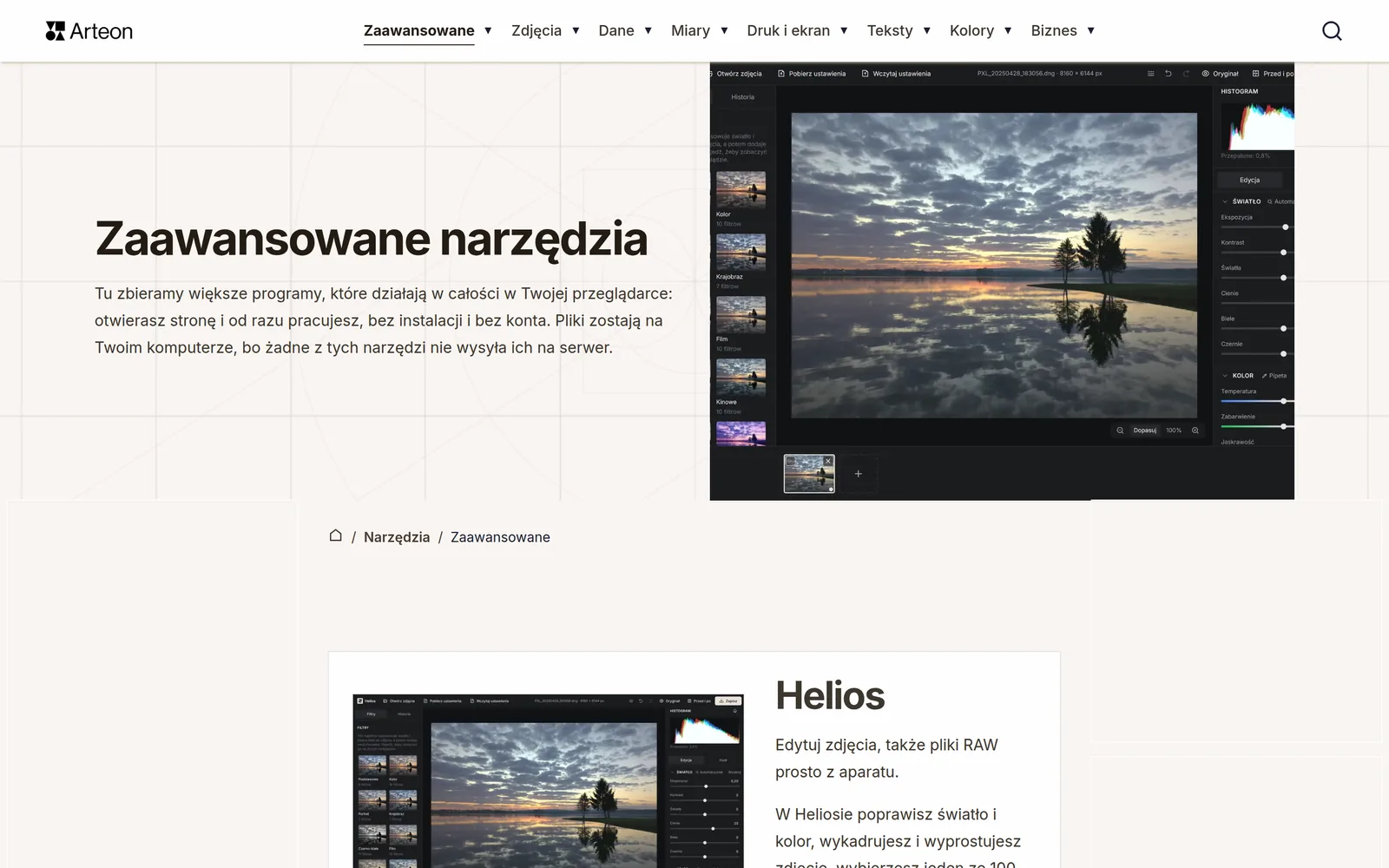Open the Zdjęcia menu item
Screen dimensions: 1389x868
(x=537, y=30)
